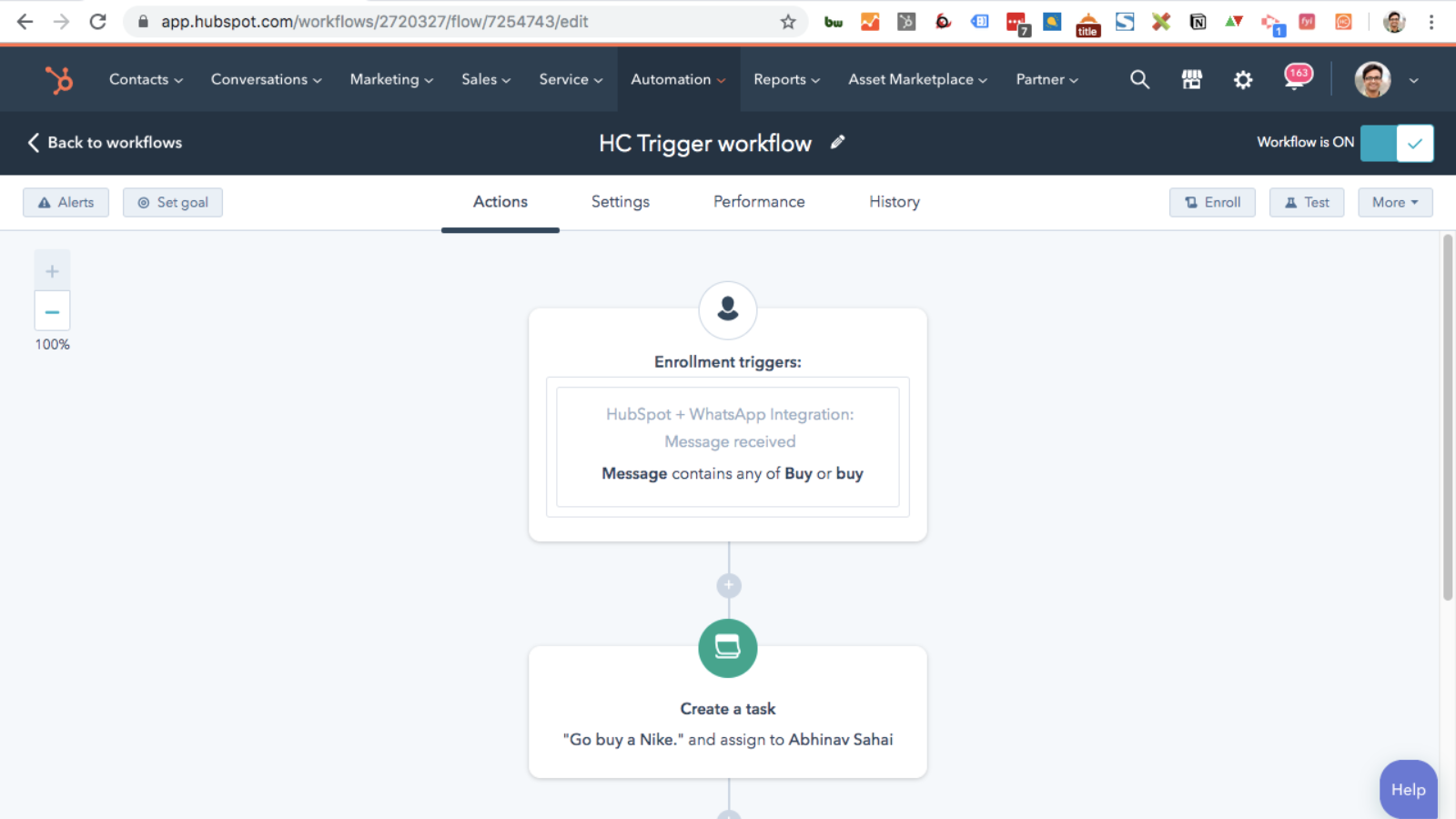Expand the account avatar dropdown
Image resolution: width=1456 pixels, height=819 pixels.
coord(1412,80)
